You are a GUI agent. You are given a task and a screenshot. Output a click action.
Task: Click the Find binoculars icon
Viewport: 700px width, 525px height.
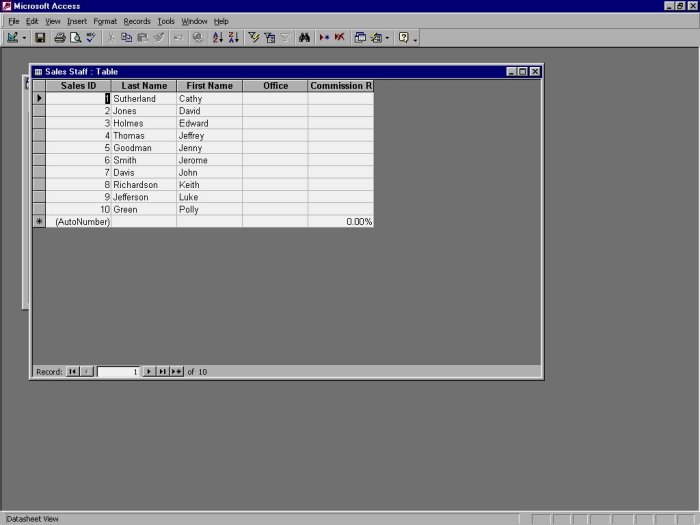pyautogui.click(x=304, y=38)
